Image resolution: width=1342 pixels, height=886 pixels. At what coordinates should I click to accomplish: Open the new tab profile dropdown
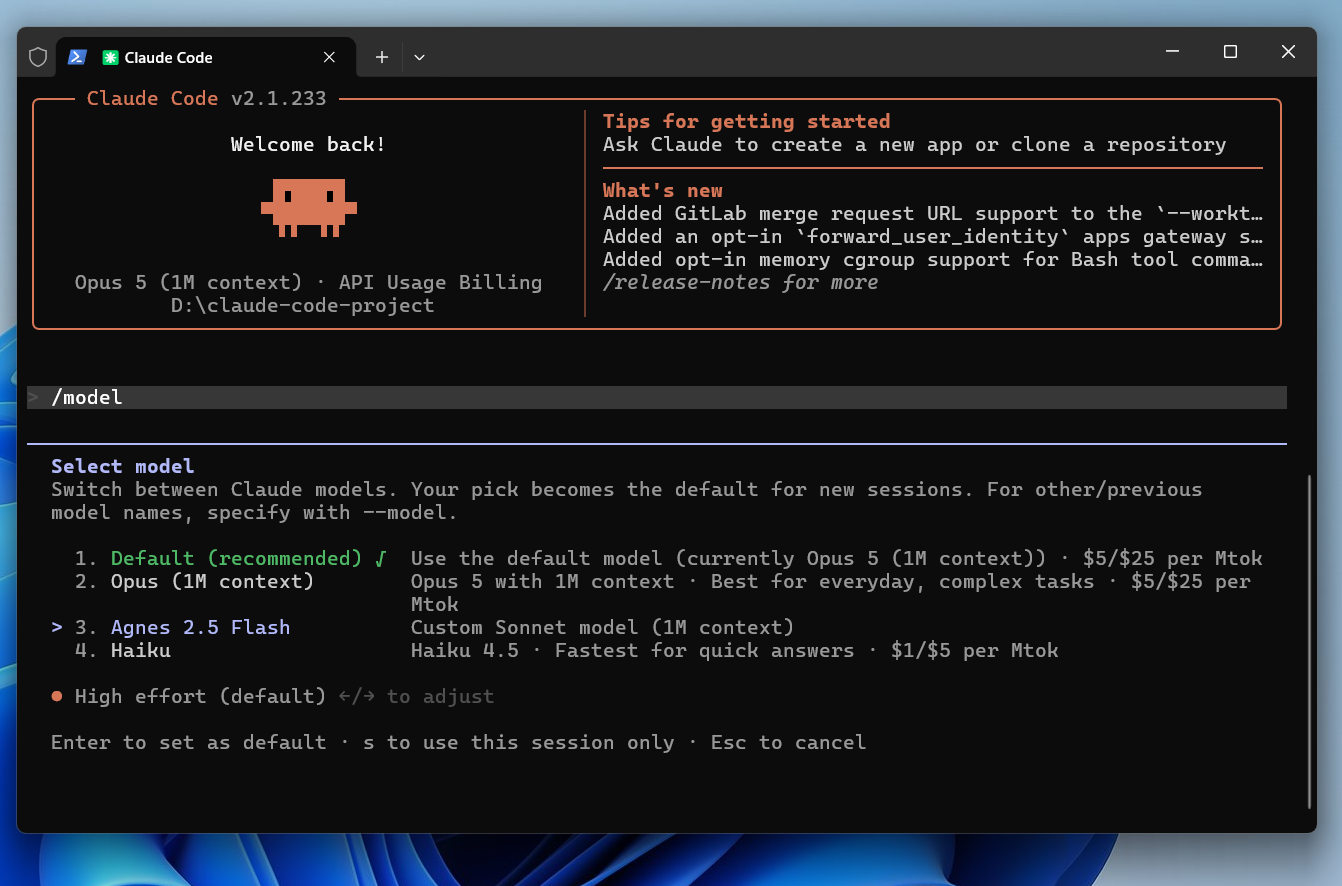tap(420, 57)
